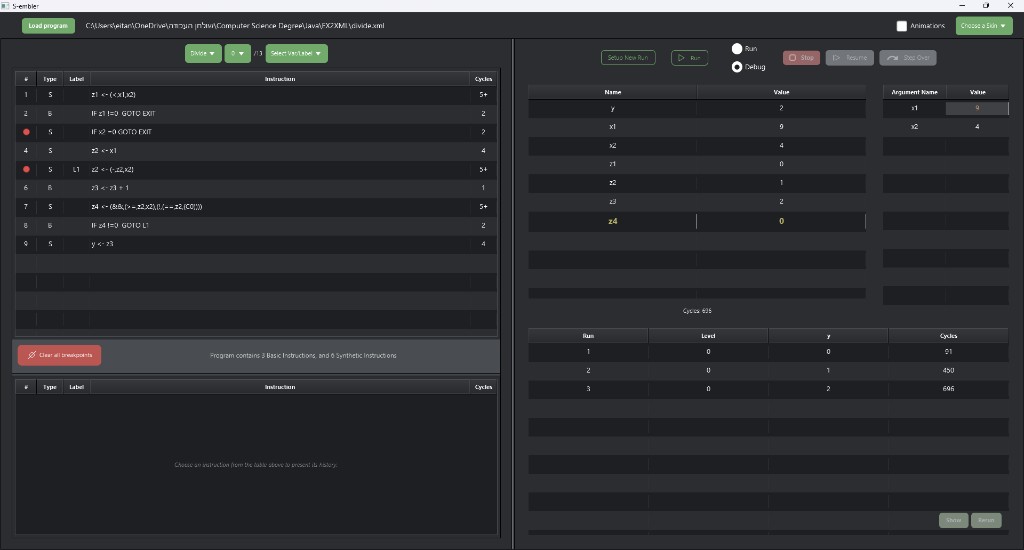
Task: Click the loaded file path divide.xml
Action: coord(234,25)
